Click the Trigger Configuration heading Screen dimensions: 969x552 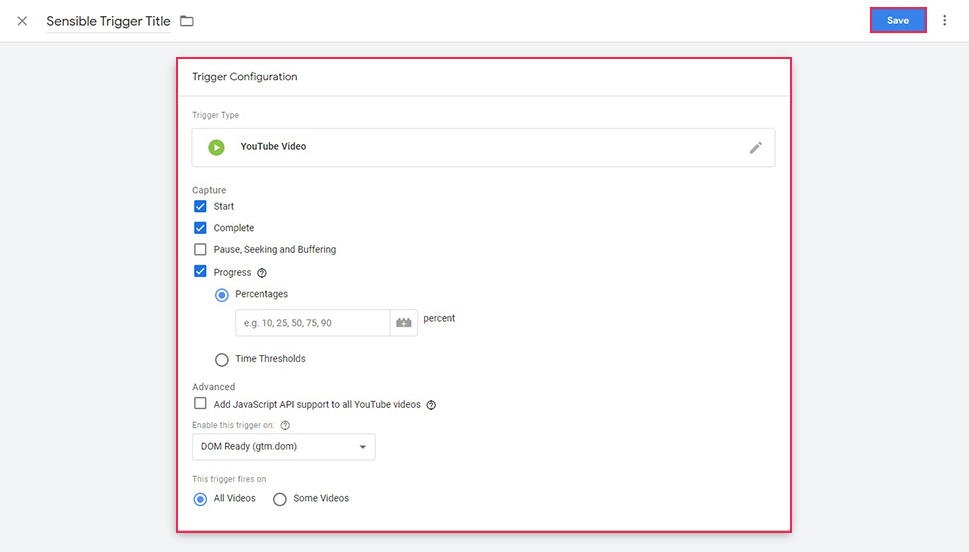[x=245, y=77]
